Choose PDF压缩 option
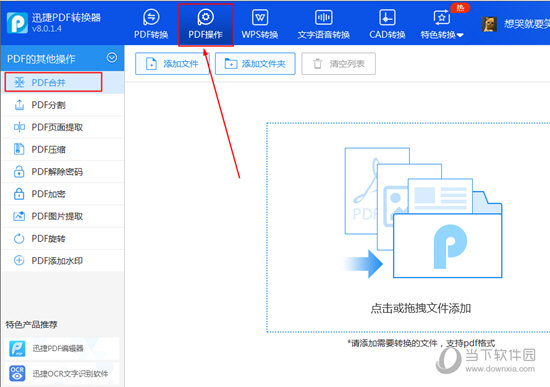This screenshot has height=387, width=550. click(x=62, y=149)
